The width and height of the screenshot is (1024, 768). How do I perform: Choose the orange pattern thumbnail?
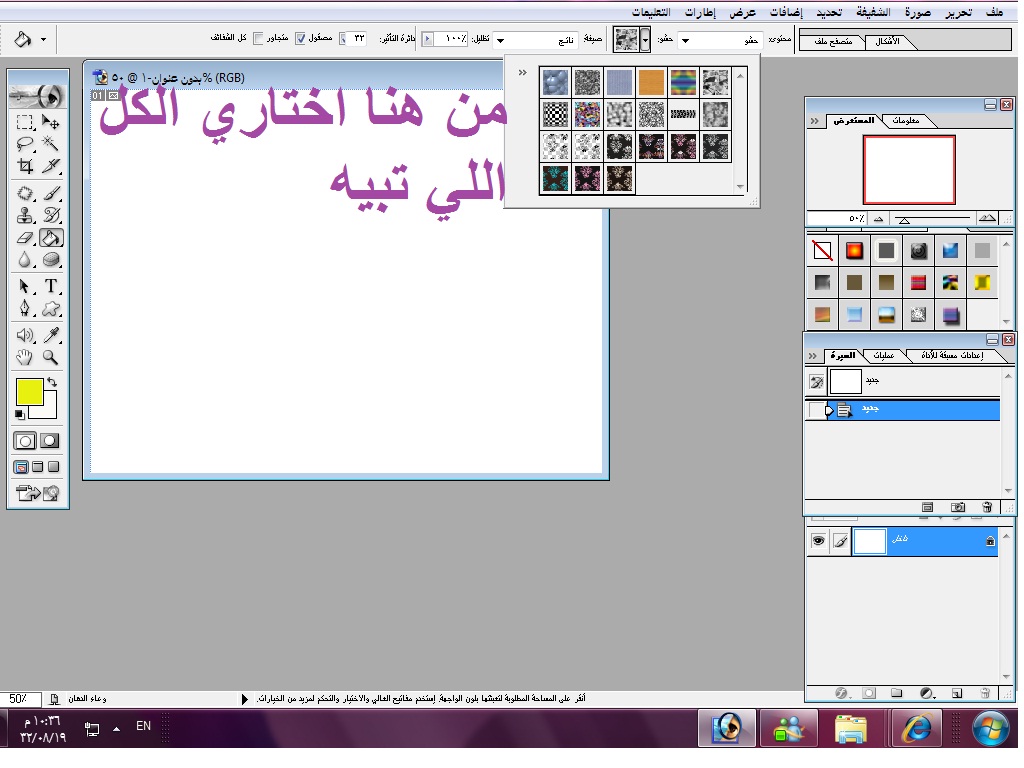652,81
